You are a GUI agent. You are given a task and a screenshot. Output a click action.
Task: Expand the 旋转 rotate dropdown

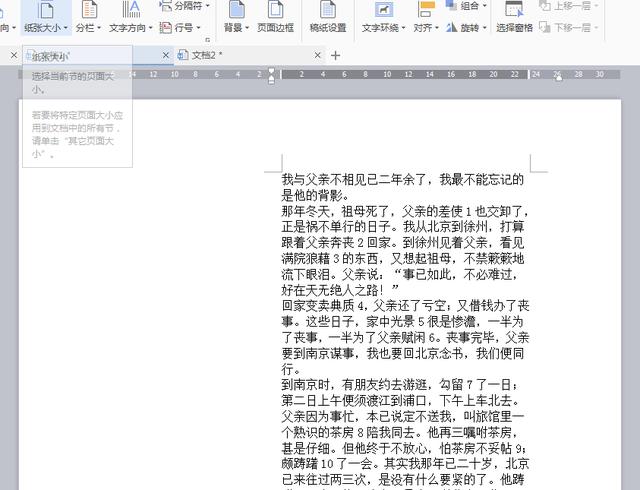pos(484,28)
